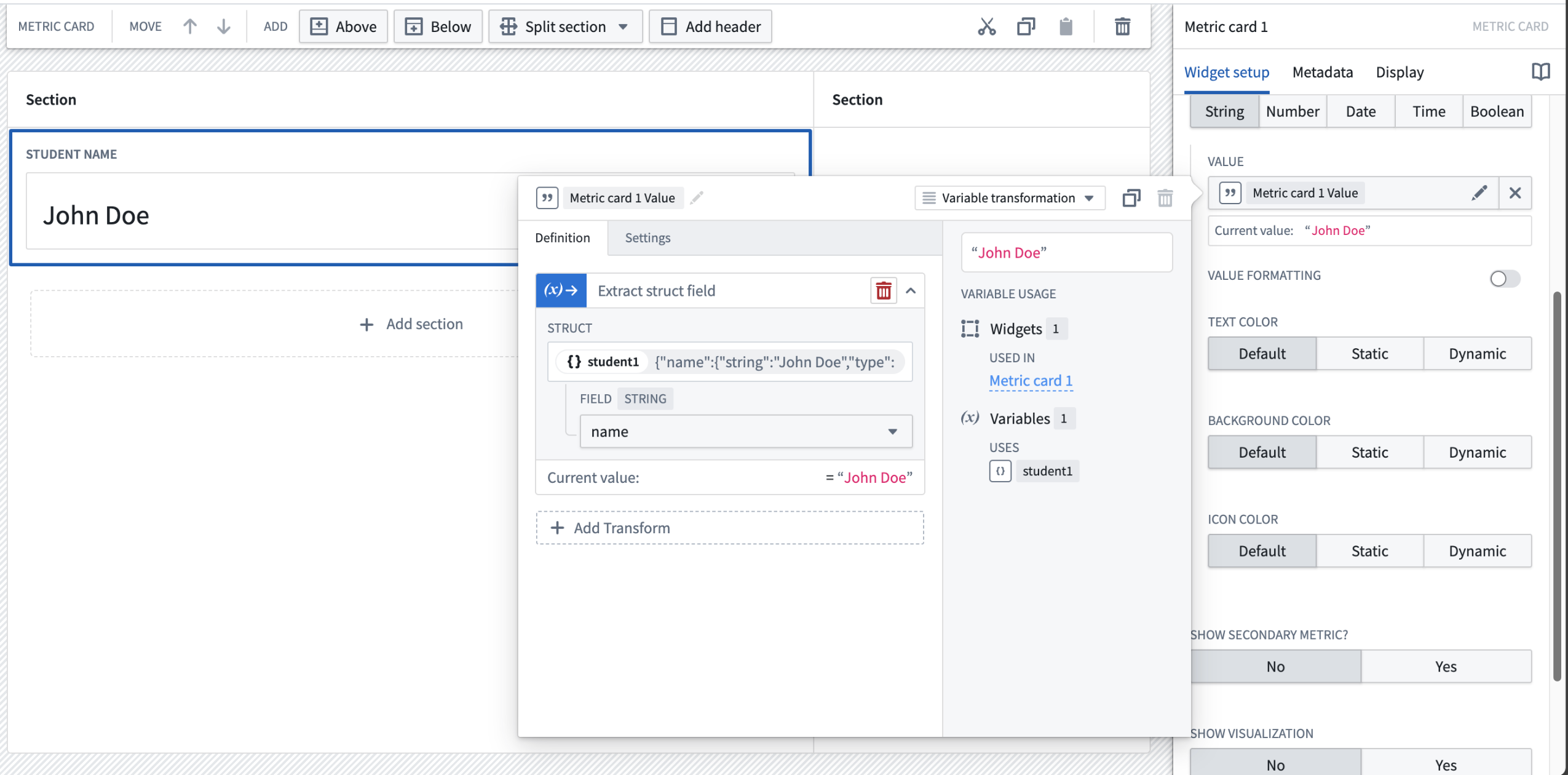
Task: Select Time value type
Action: [1428, 111]
